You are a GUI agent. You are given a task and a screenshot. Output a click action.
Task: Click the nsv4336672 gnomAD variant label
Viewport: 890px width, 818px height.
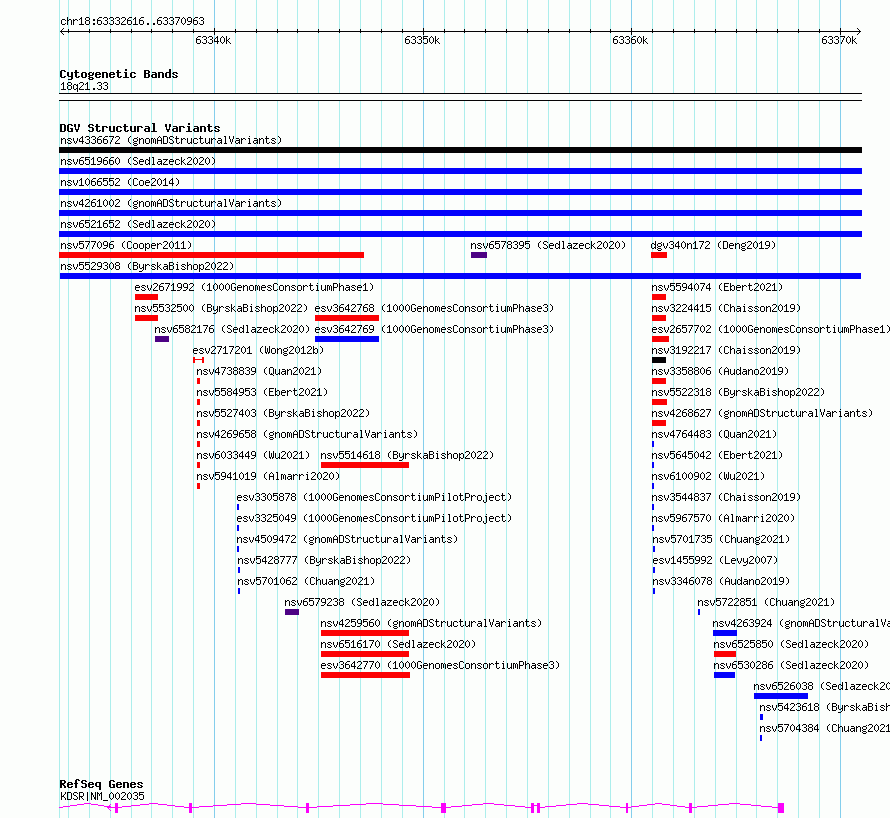[171, 140]
